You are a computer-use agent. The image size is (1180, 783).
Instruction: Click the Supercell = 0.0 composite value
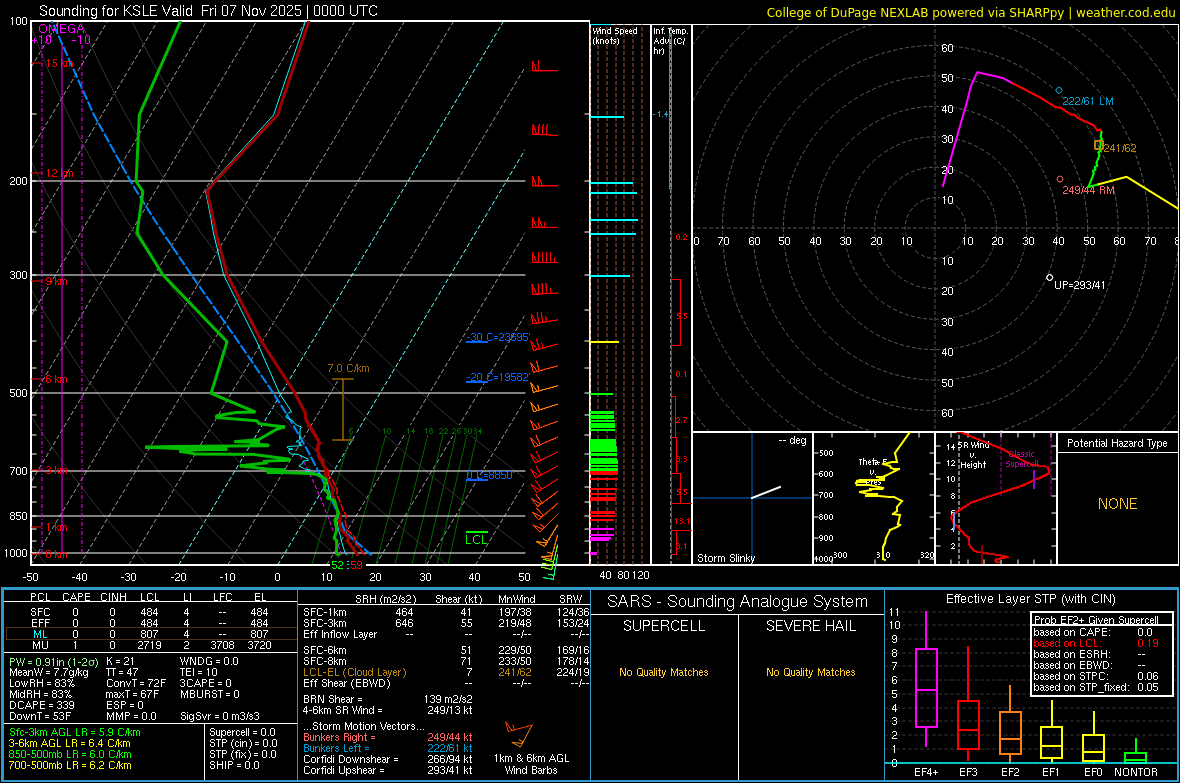coord(242,732)
